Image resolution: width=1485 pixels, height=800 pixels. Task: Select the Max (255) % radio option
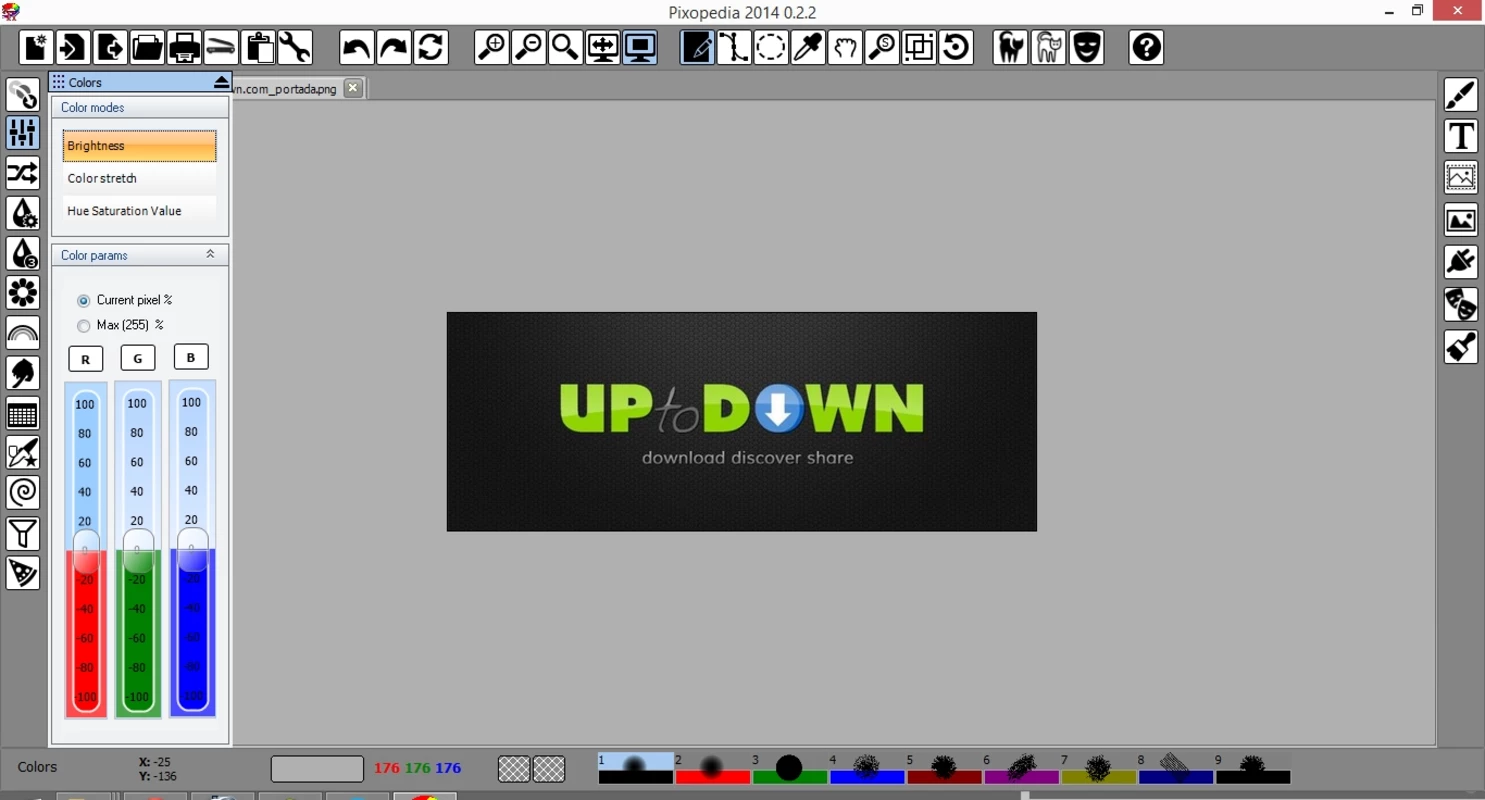click(x=84, y=325)
